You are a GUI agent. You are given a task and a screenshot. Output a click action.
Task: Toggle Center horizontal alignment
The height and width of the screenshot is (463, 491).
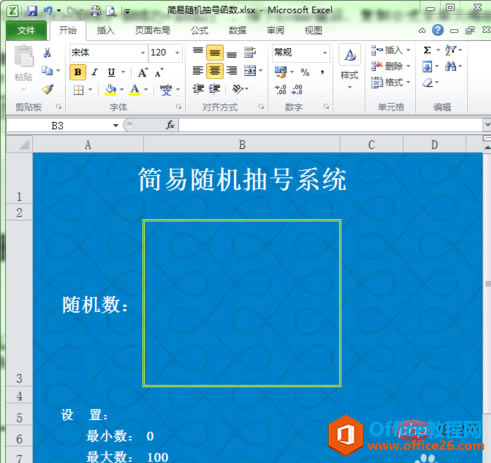pos(215,71)
